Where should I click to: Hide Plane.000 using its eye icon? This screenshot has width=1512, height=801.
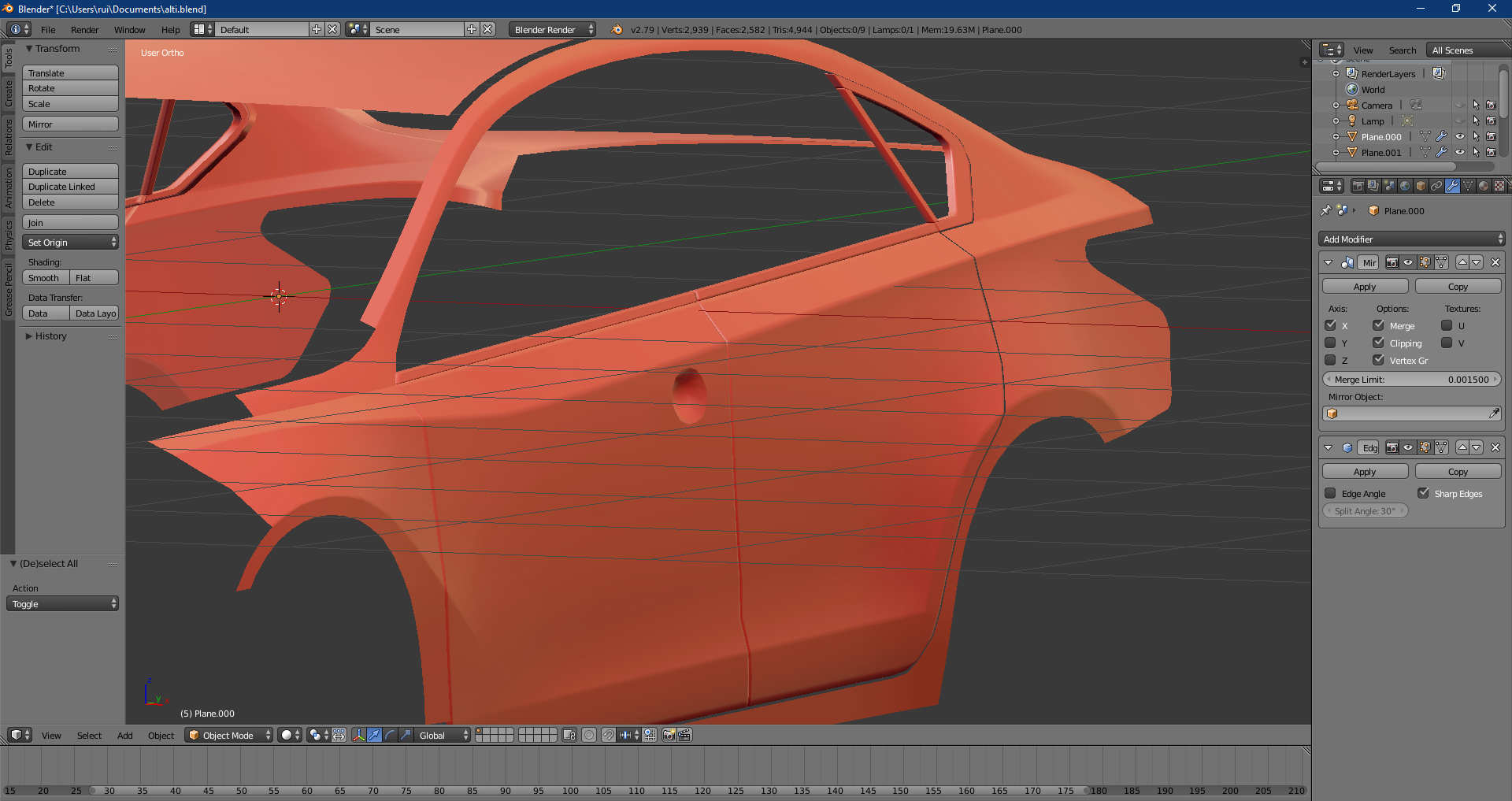(1460, 136)
